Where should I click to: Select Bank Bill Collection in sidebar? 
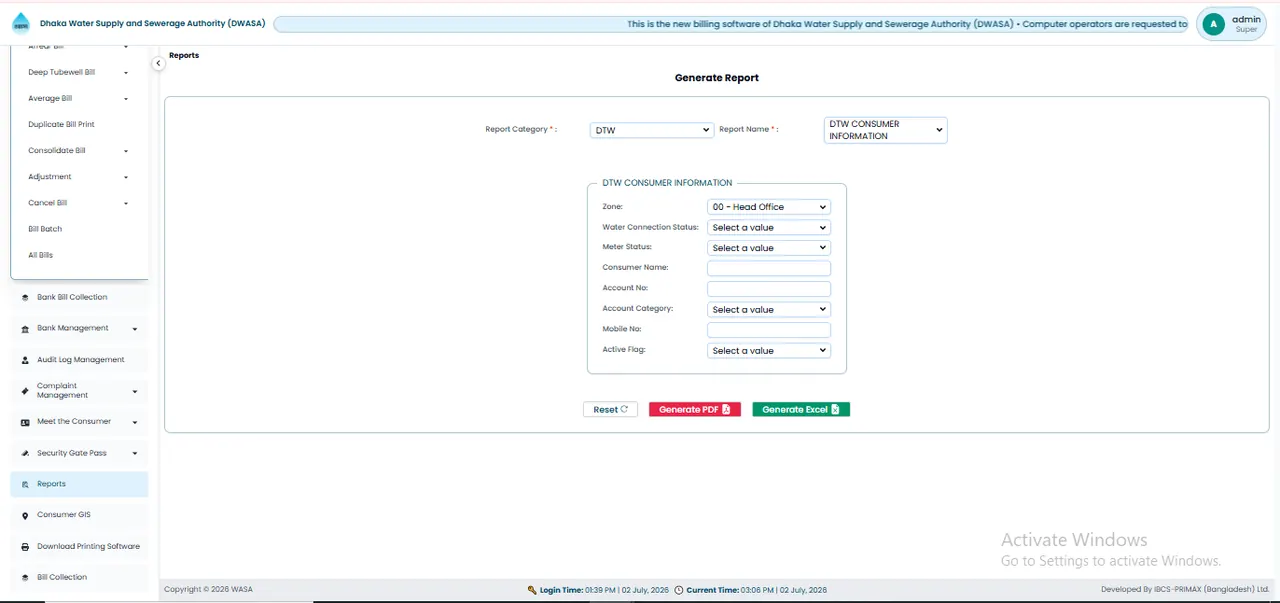tap(79, 297)
